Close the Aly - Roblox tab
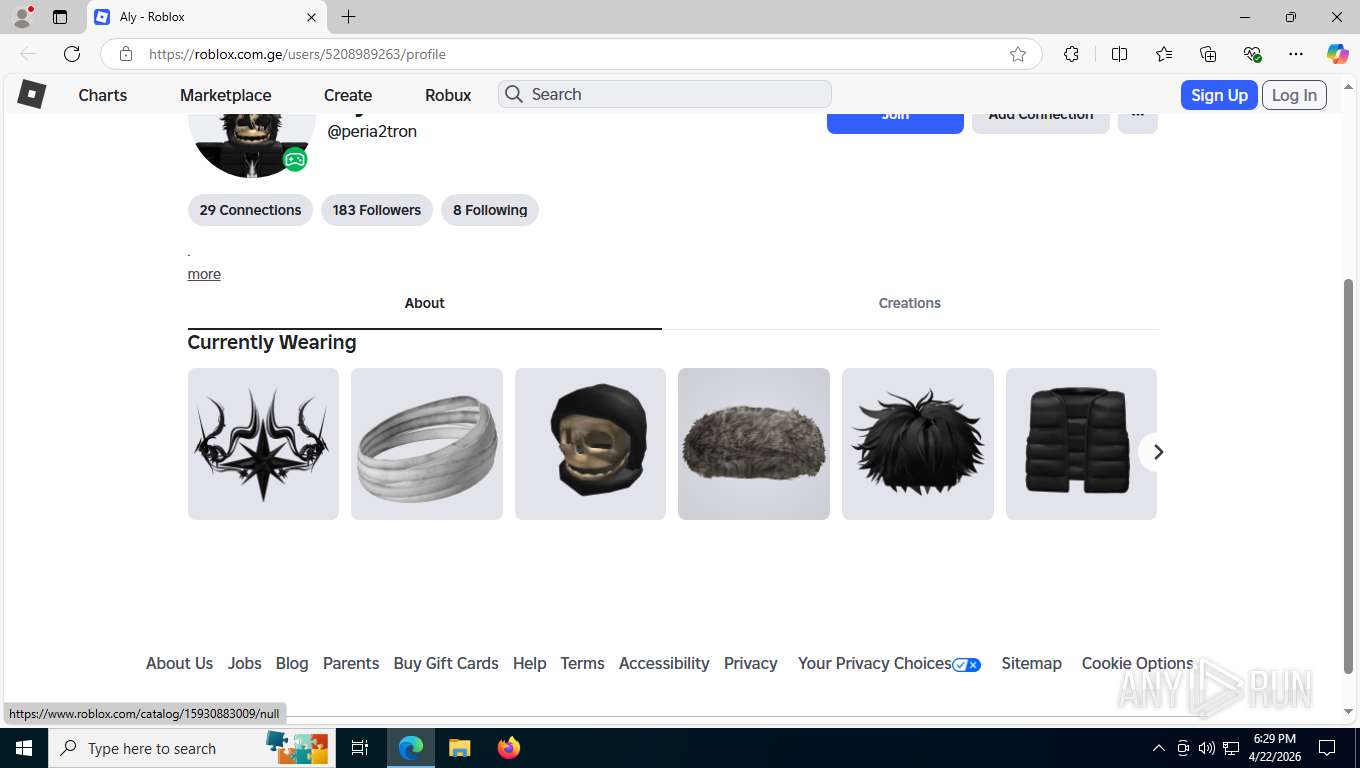The image size is (1360, 768). tap(311, 17)
